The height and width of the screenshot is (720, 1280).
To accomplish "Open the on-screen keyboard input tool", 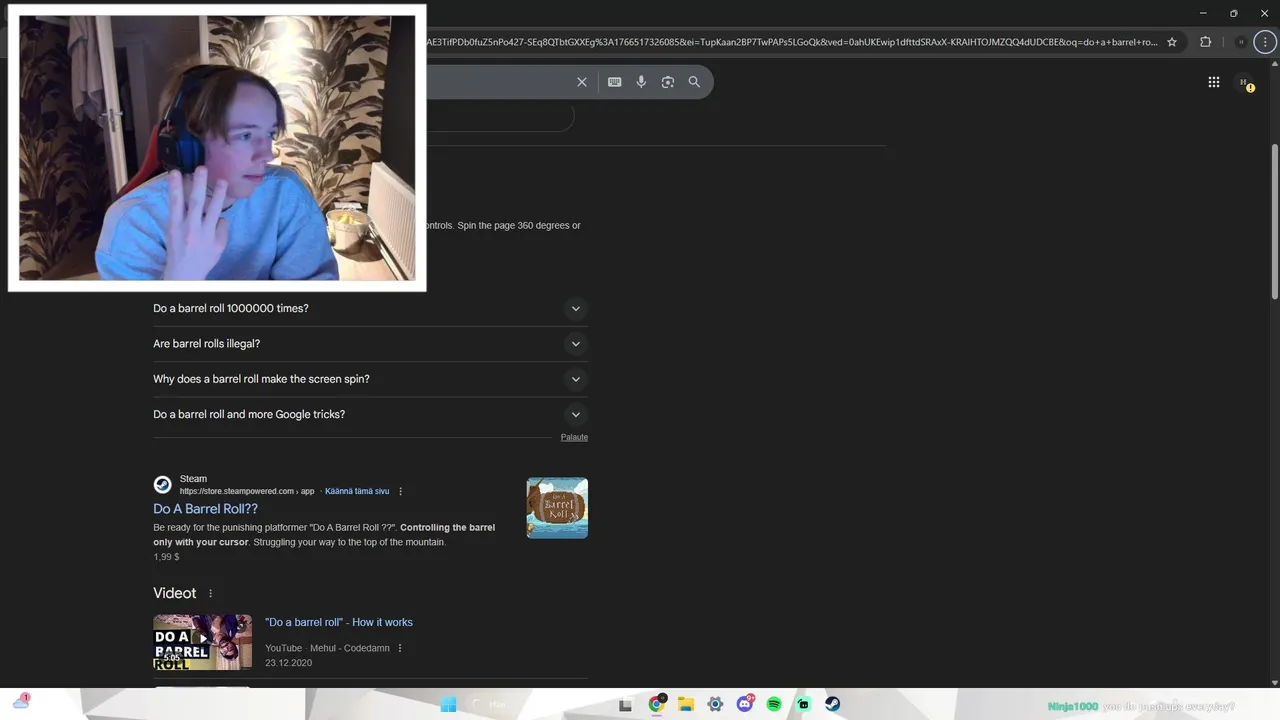I will tap(615, 82).
